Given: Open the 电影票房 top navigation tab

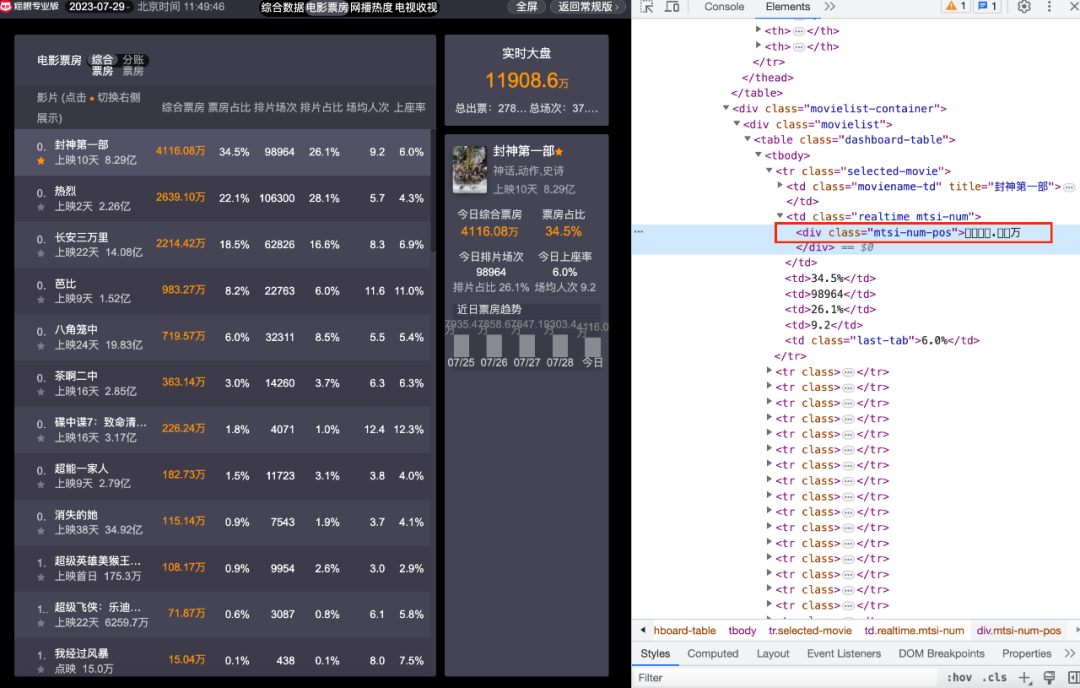Looking at the screenshot, I should [327, 8].
